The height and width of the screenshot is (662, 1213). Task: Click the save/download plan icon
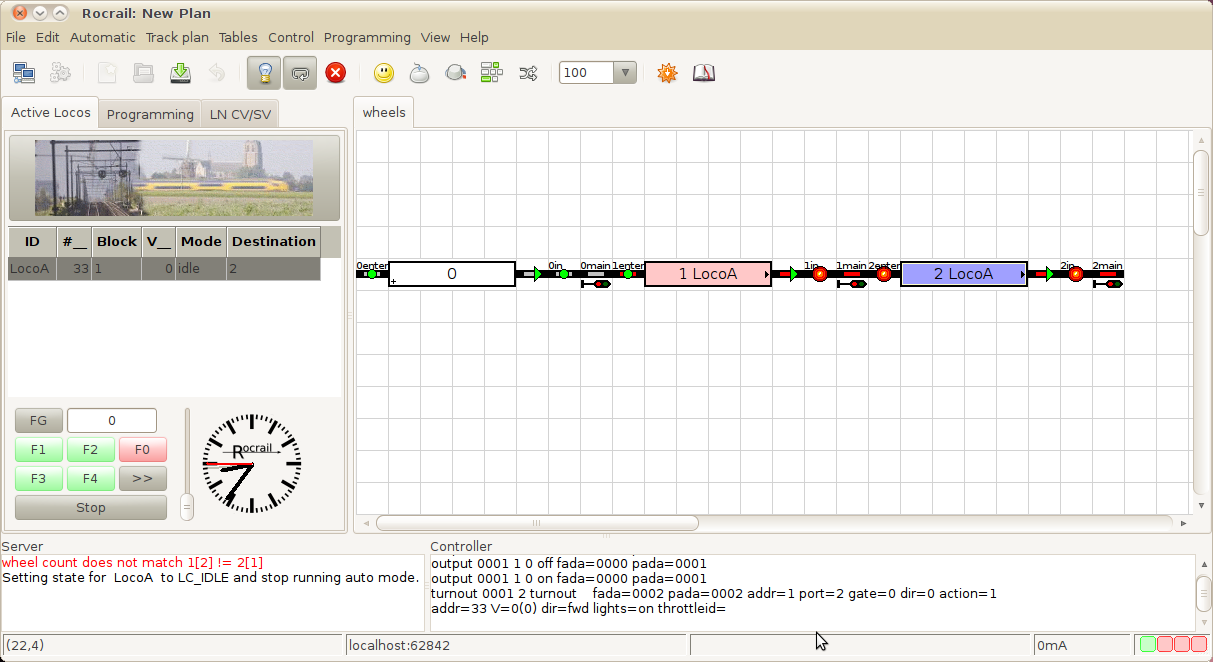tap(180, 73)
